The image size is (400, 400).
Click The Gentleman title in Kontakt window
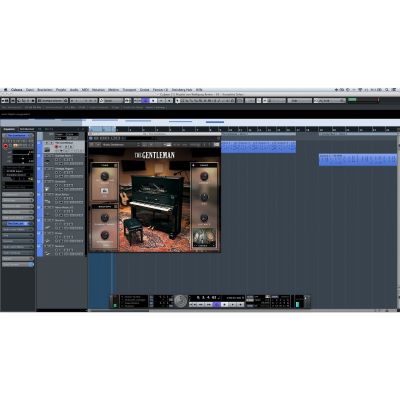[x=155, y=155]
